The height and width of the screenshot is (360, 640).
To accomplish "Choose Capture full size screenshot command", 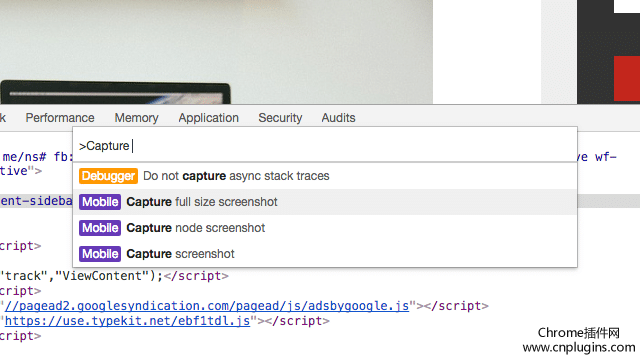I will 325,202.
